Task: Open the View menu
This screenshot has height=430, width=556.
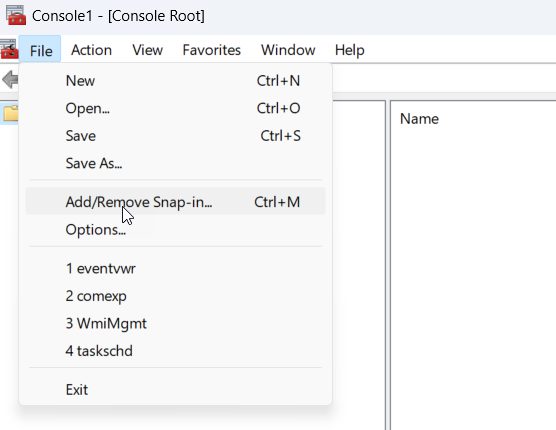Action: 148,50
